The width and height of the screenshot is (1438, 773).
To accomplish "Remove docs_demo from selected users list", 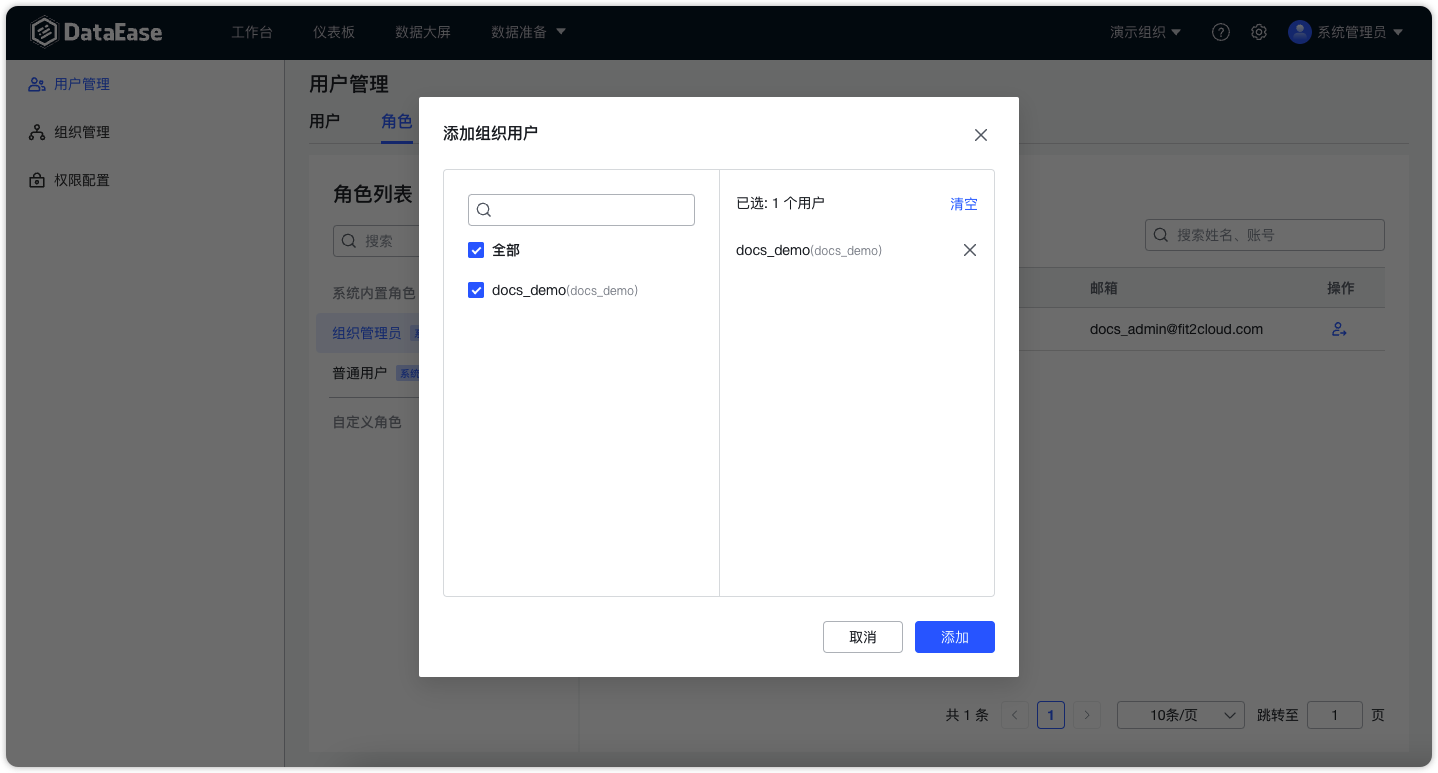I will (x=969, y=250).
